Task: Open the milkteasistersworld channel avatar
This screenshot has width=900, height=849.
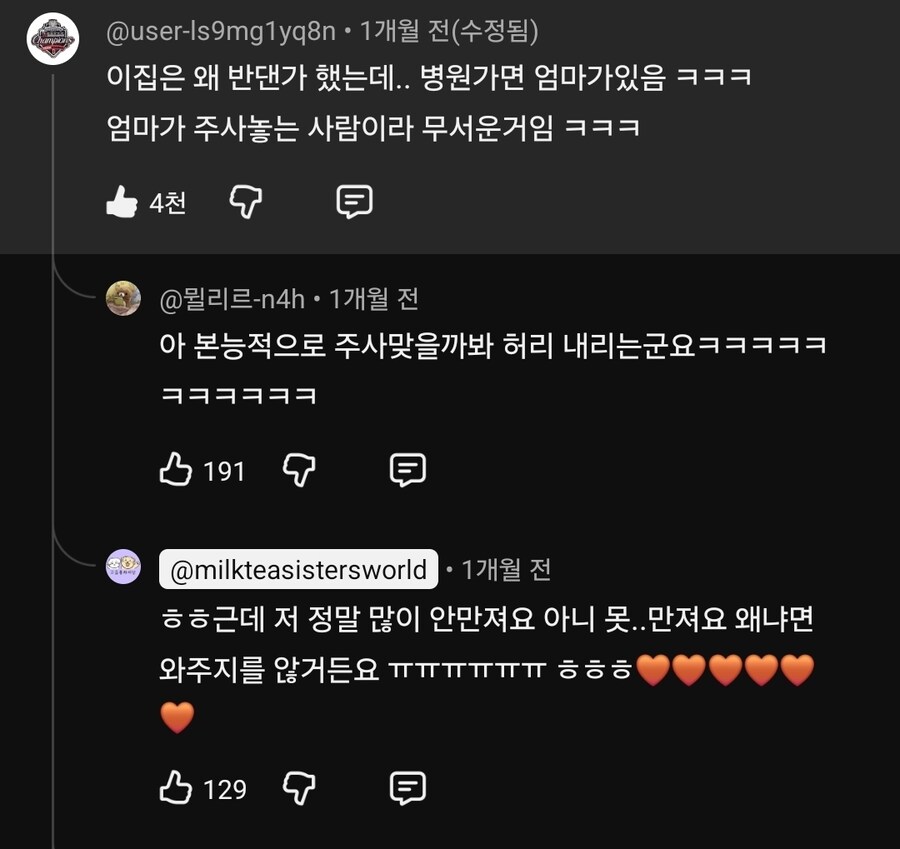Action: (123, 567)
